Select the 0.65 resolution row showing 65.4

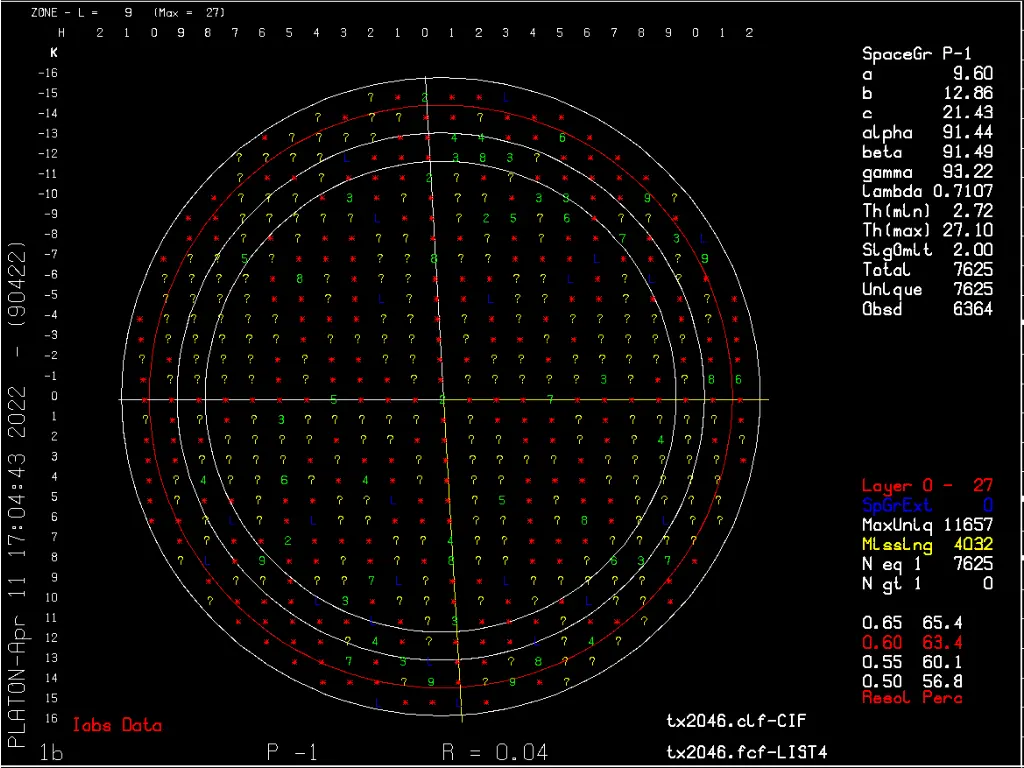click(x=912, y=624)
